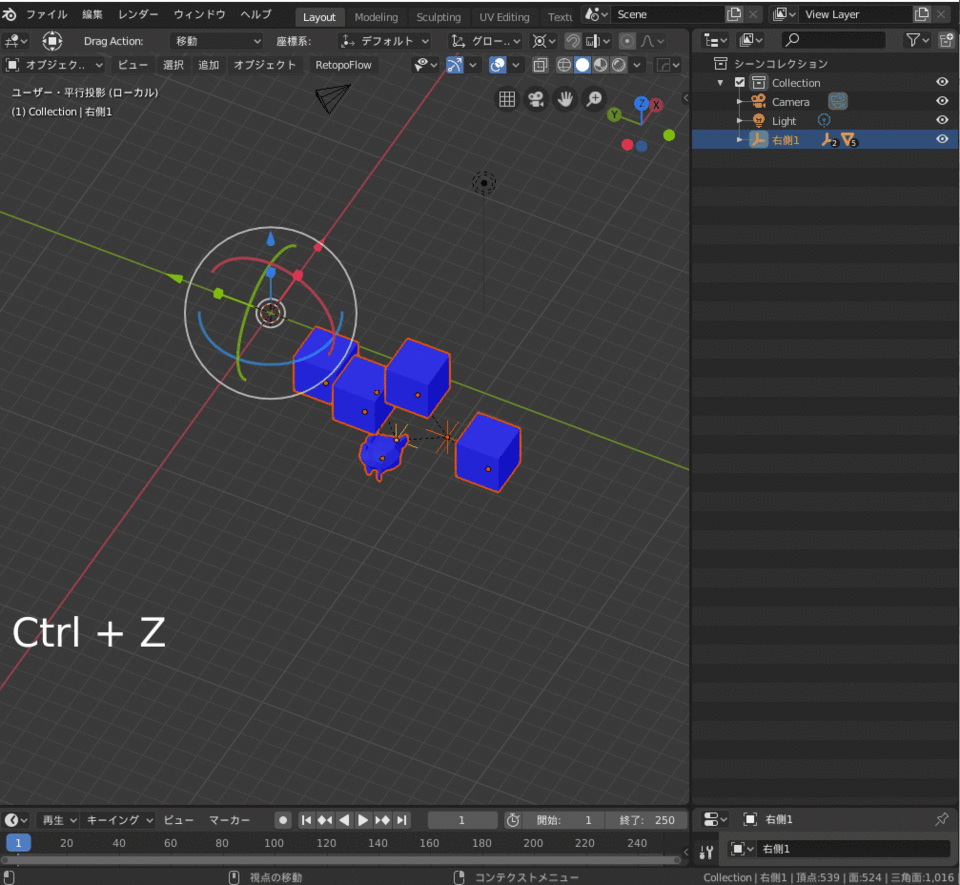Click the 終了 end frame field
The image size is (960, 885).
click(x=646, y=820)
